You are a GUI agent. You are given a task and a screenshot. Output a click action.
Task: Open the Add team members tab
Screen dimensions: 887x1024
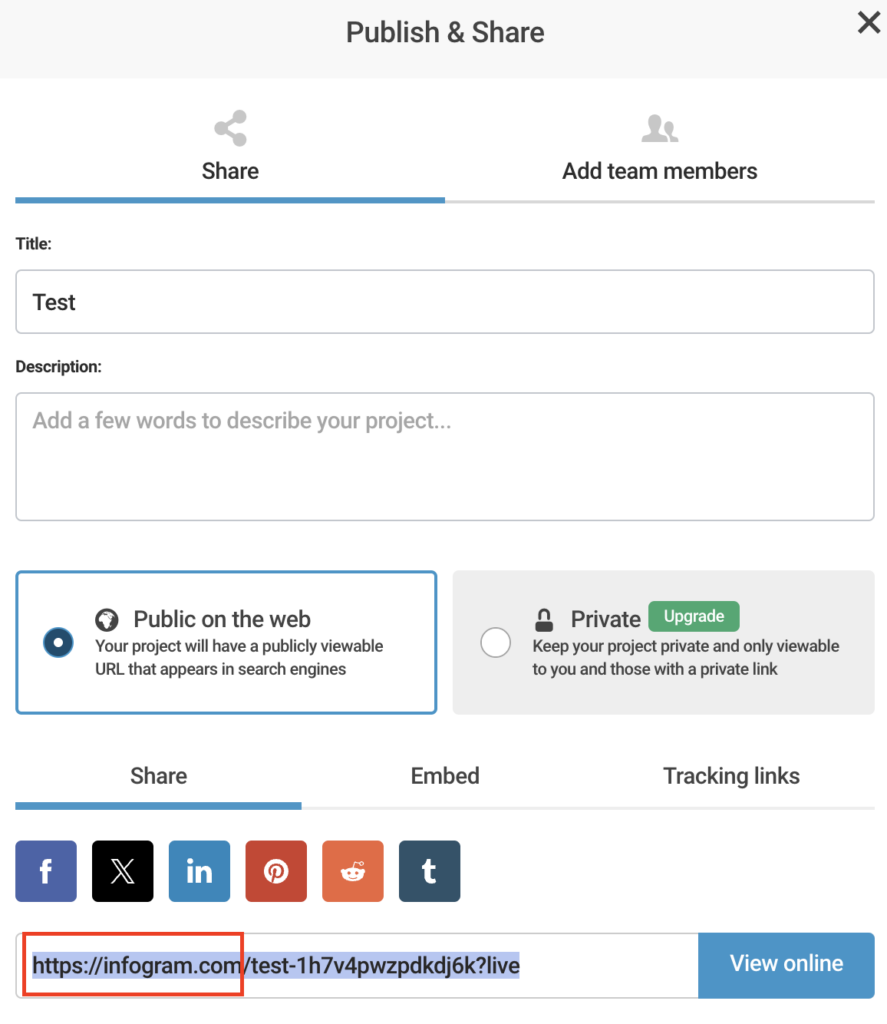pos(659,171)
